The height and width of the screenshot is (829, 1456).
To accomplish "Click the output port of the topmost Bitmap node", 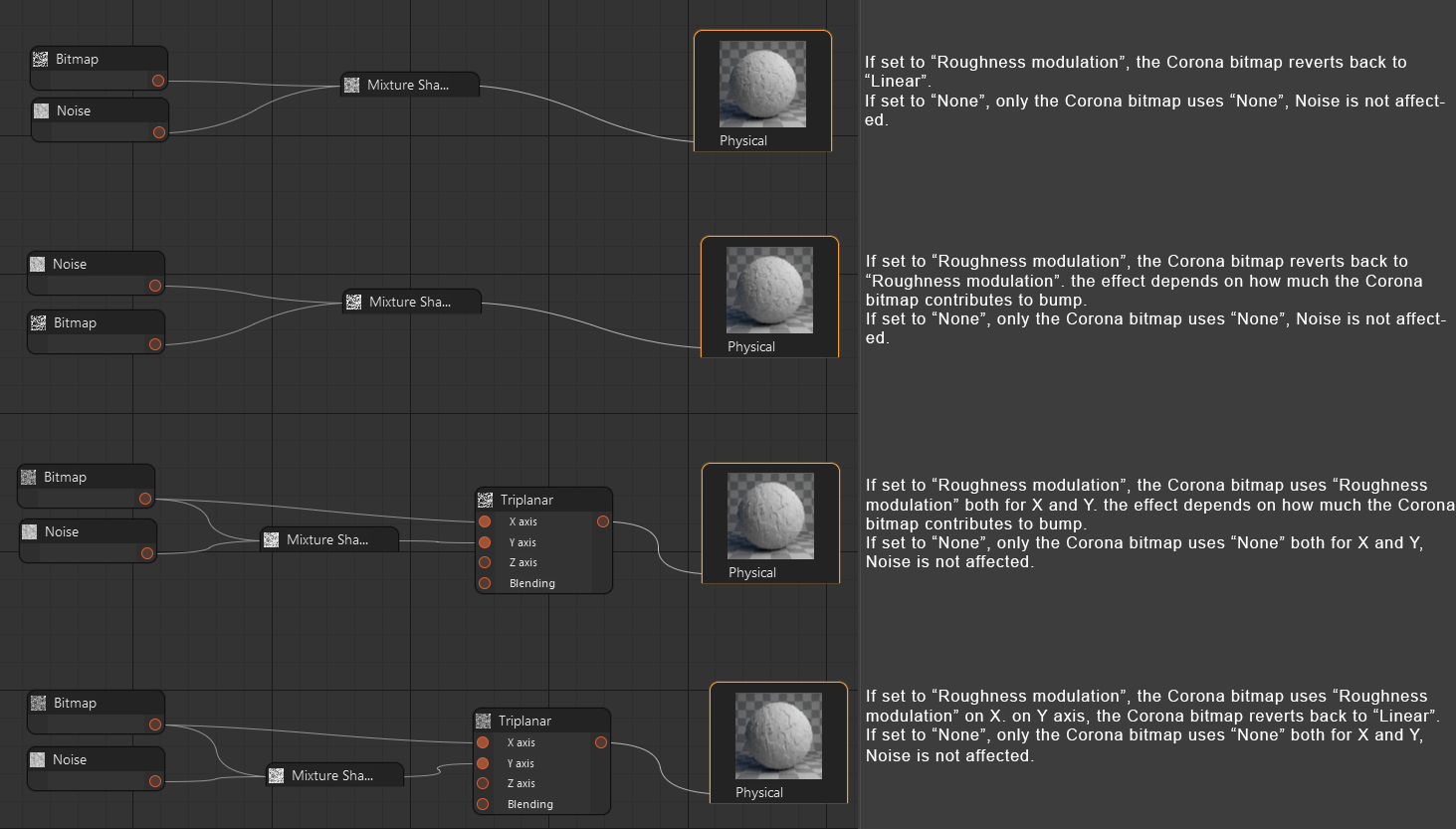I will click(158, 81).
